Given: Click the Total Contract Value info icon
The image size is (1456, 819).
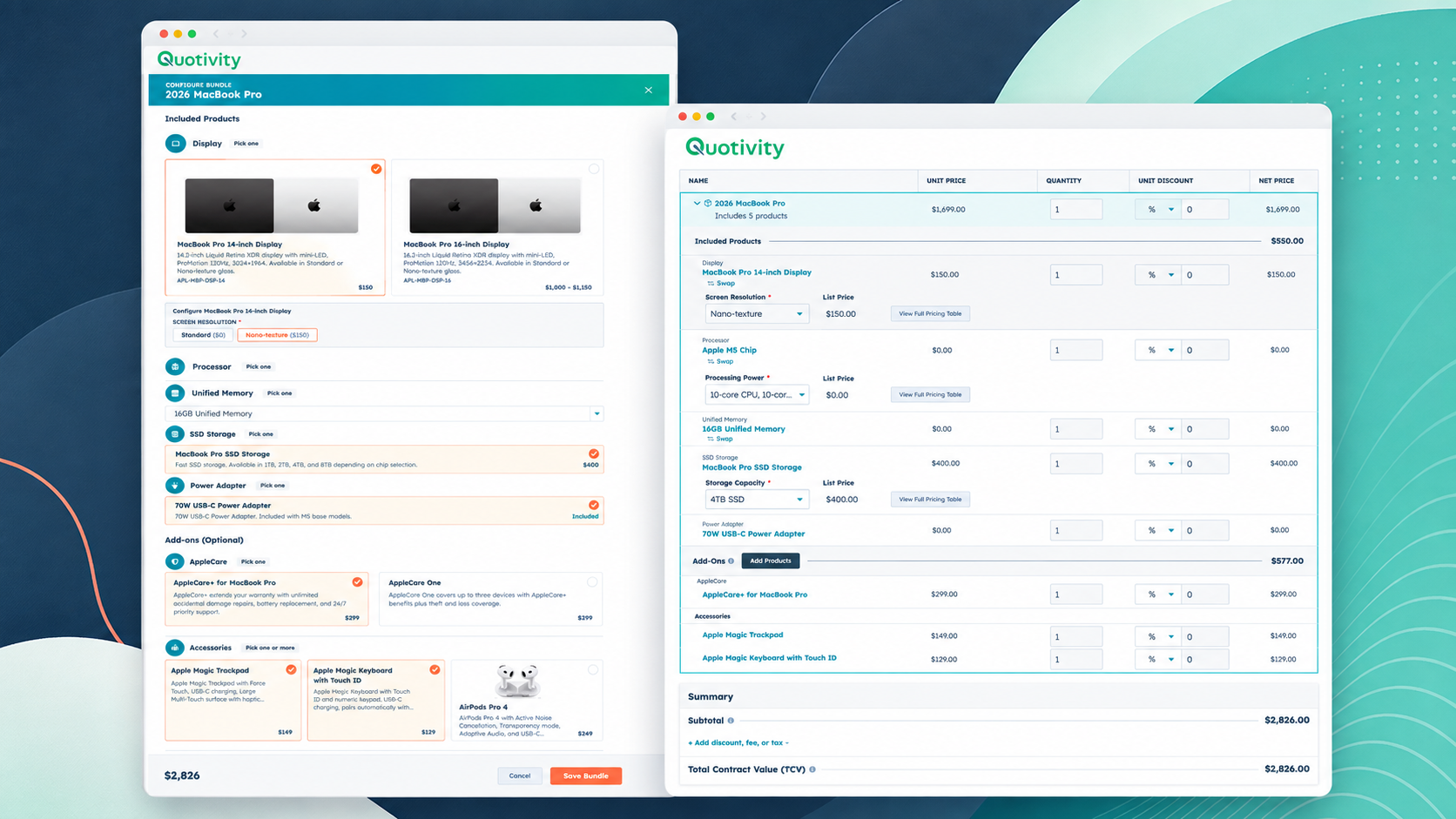Looking at the screenshot, I should 812,769.
